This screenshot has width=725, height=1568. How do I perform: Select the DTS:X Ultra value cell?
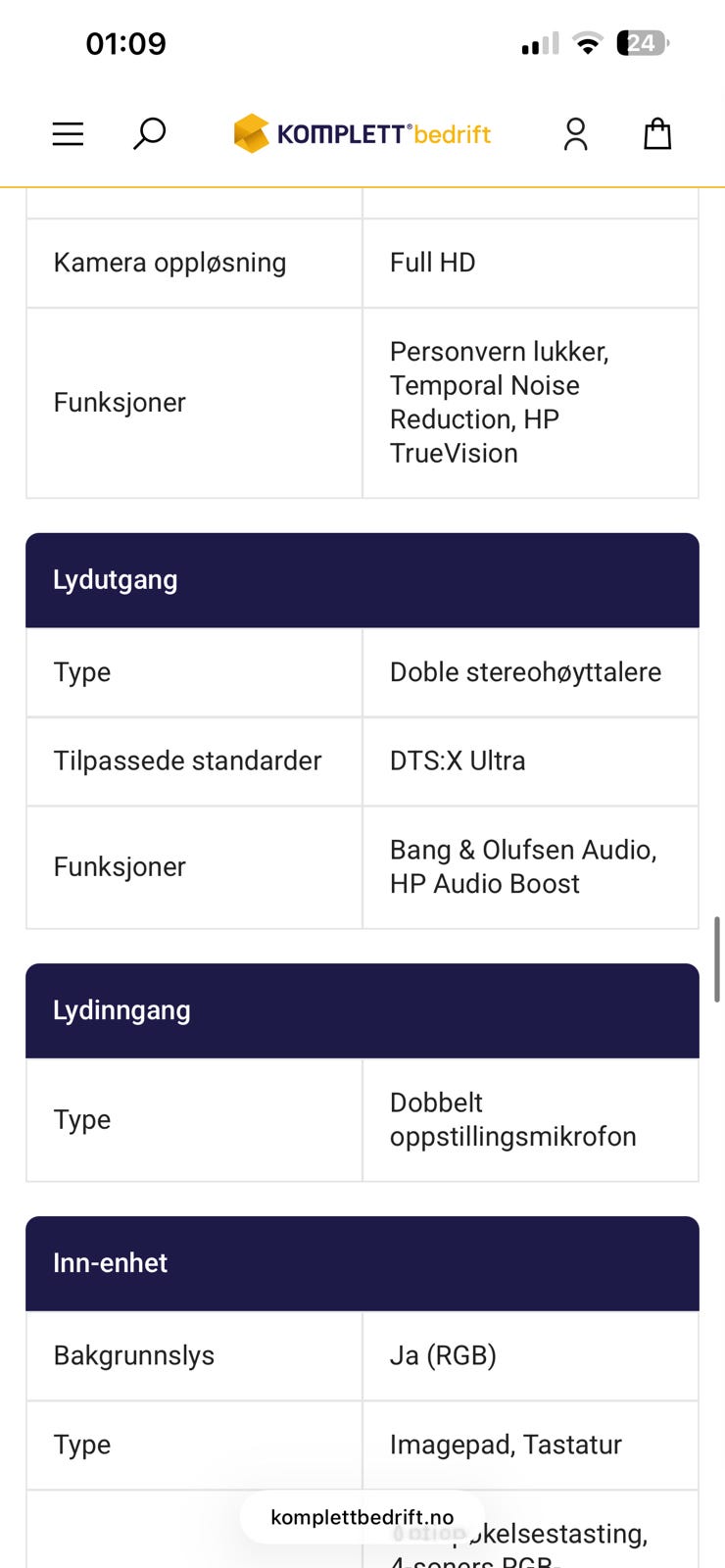point(531,761)
